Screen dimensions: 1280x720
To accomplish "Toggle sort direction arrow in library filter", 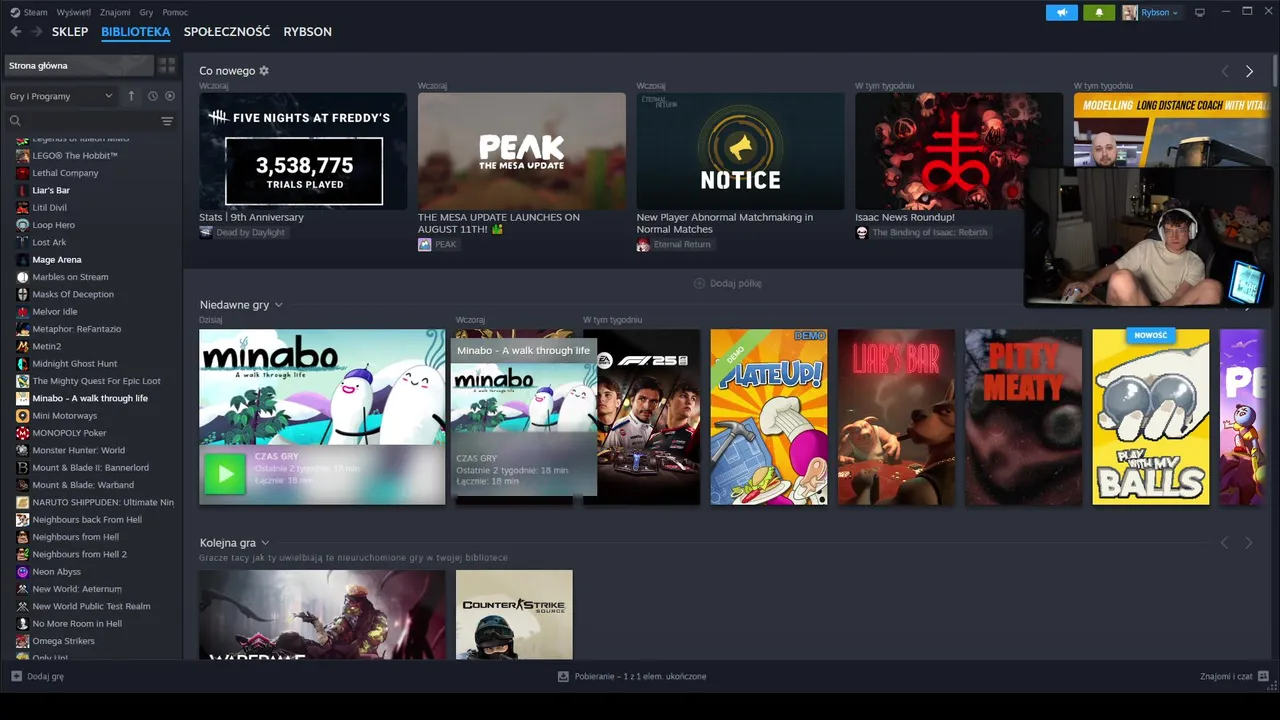I will [x=131, y=96].
